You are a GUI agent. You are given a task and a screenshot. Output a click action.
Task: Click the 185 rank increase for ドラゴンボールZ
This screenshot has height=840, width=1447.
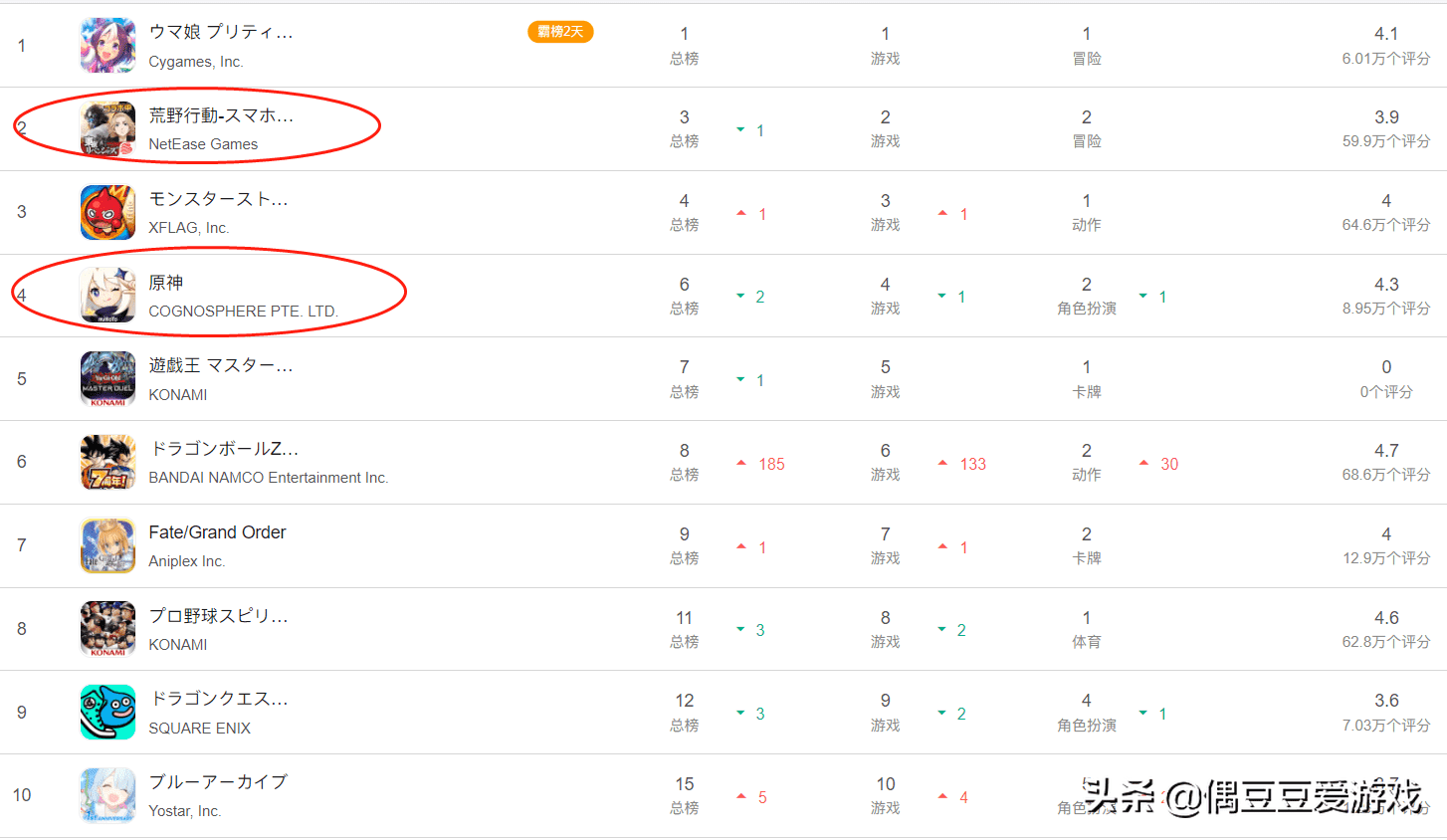[771, 464]
